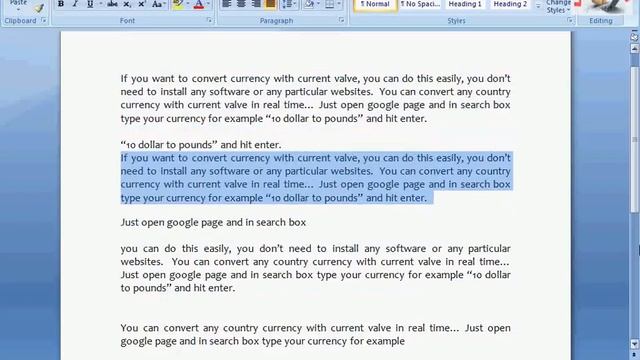Open the Paragraph dialog launcher
The image size is (640, 360).
coord(341,20)
